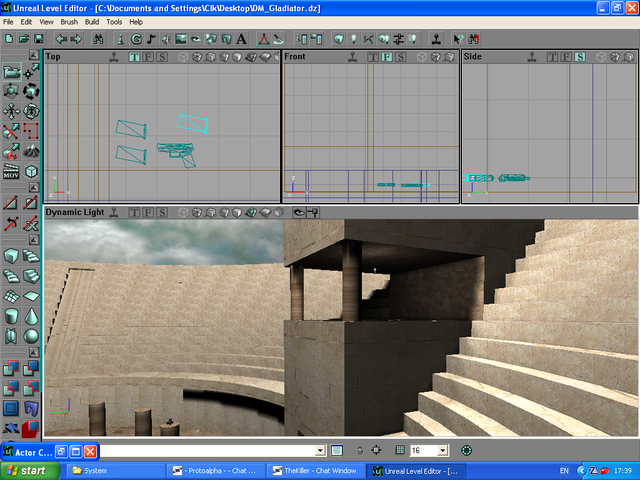Select the Camera Movement tool
The width and height of the screenshot is (640, 480).
point(11,71)
